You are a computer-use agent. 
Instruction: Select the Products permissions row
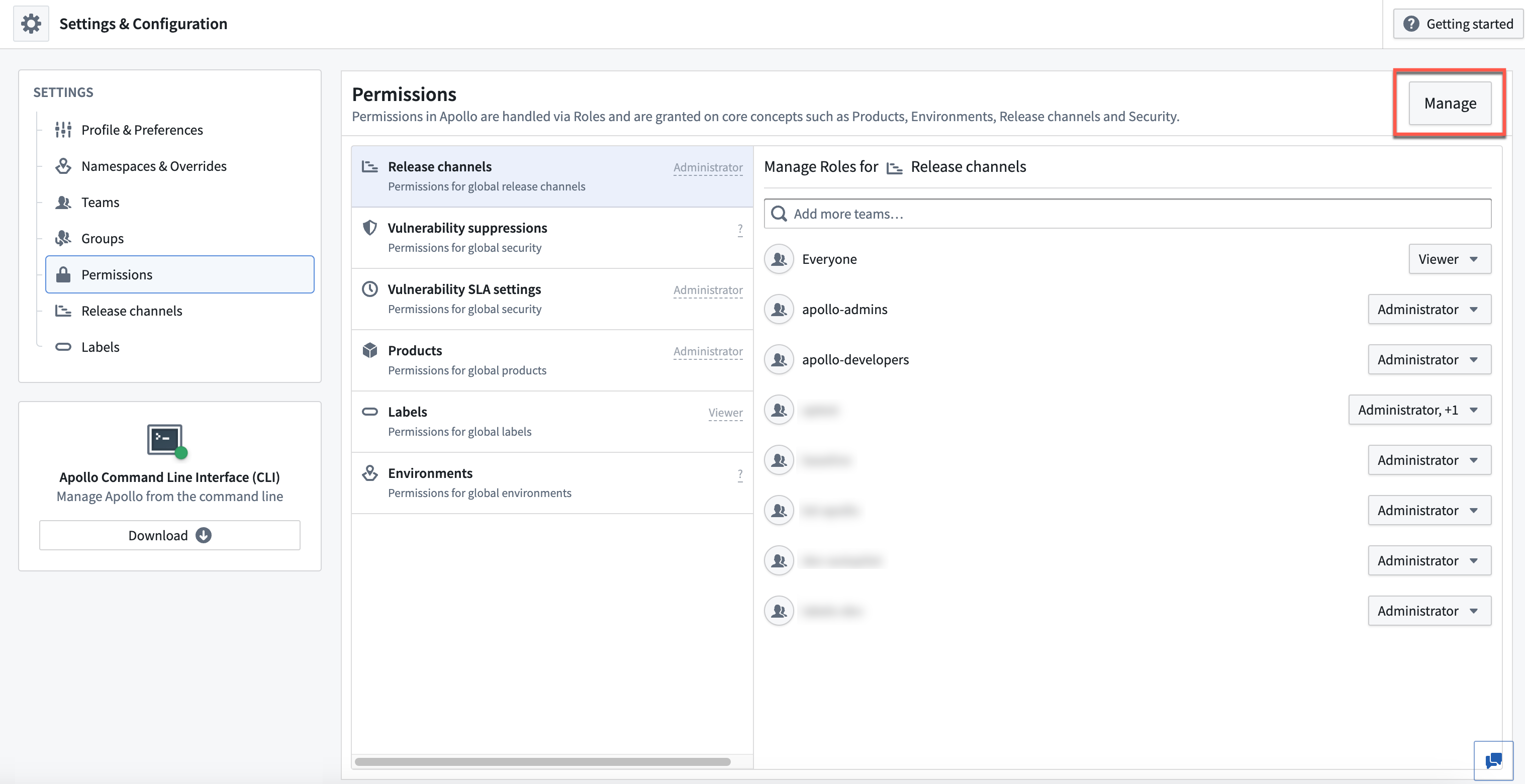(x=552, y=360)
